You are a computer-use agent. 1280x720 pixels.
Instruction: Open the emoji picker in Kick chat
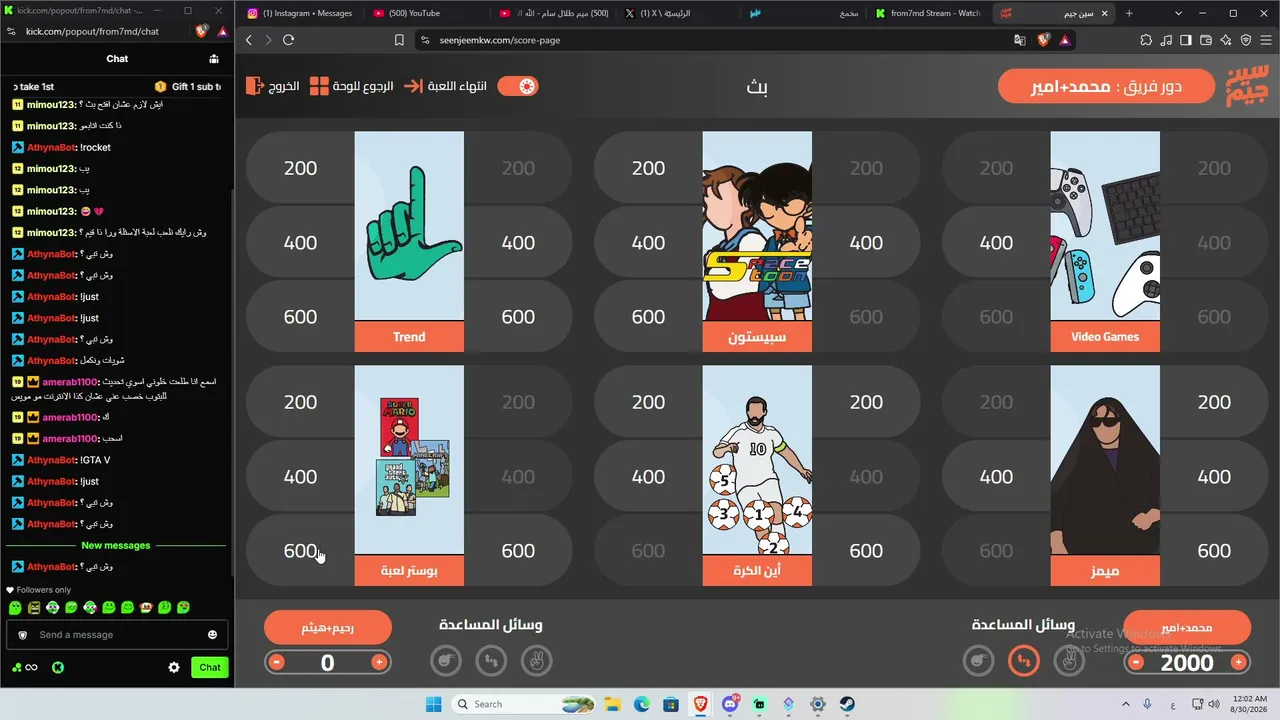pyautogui.click(x=212, y=635)
